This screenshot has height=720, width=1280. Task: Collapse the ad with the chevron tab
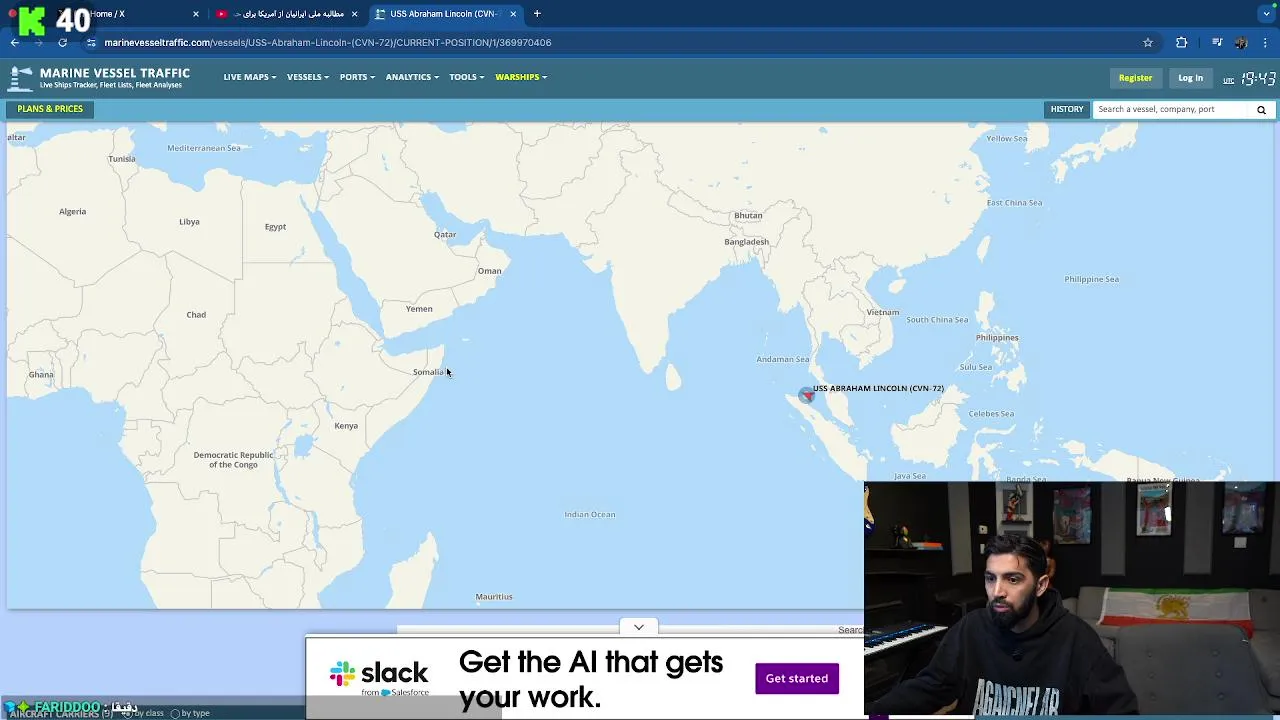[638, 627]
